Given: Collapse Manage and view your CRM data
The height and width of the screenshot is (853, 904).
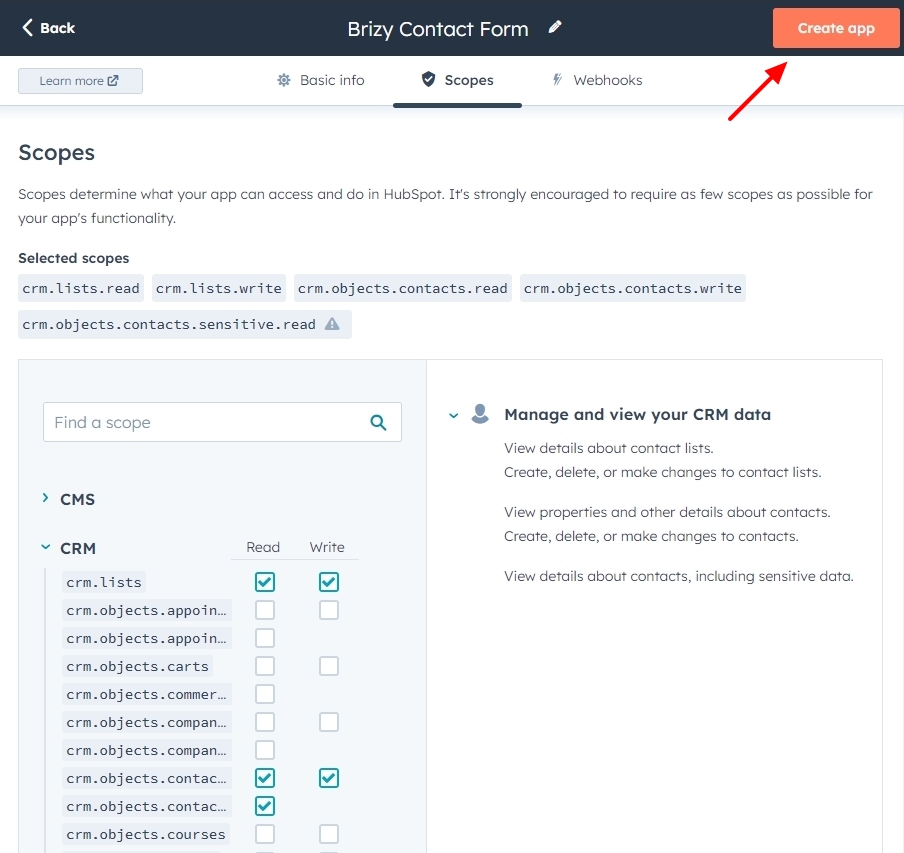Looking at the screenshot, I should click(x=454, y=415).
